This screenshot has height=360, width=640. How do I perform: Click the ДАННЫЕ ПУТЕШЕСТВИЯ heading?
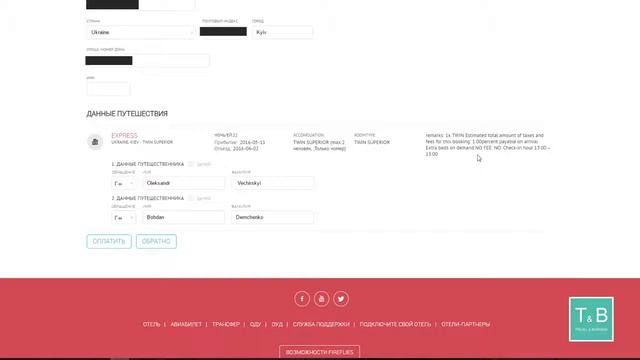[127, 114]
